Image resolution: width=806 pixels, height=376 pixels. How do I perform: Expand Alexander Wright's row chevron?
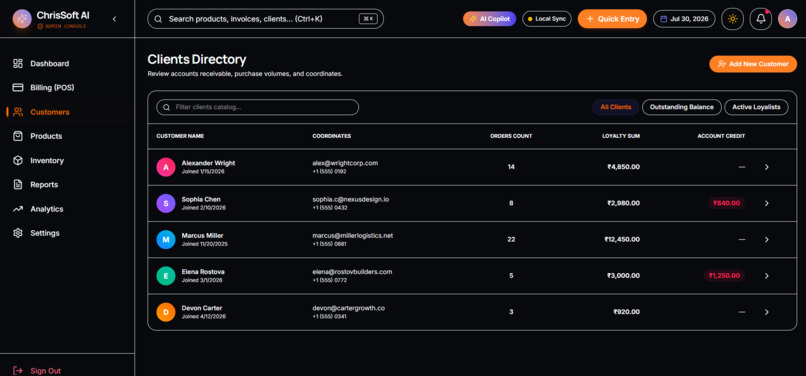[x=766, y=167]
